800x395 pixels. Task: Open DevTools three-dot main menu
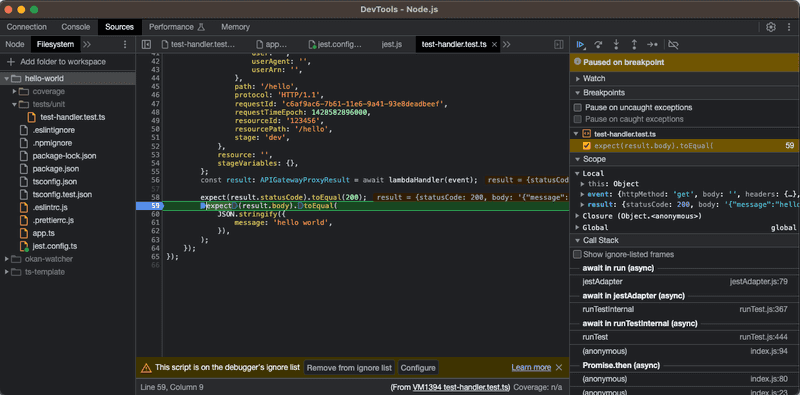(x=788, y=27)
